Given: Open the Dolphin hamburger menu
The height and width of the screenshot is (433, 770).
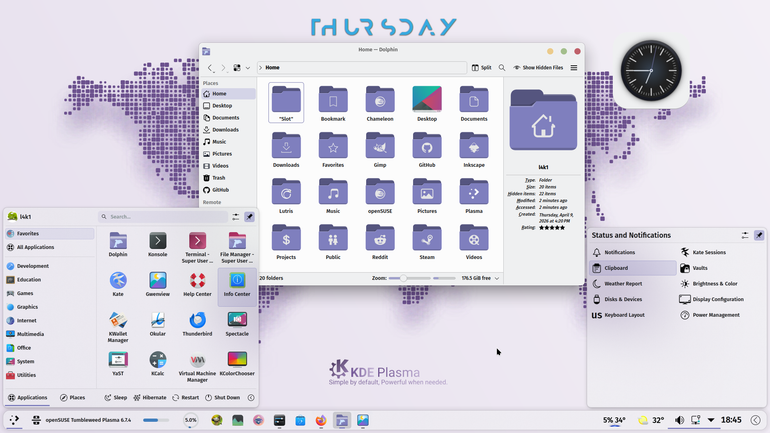Looking at the screenshot, I should (x=574, y=68).
